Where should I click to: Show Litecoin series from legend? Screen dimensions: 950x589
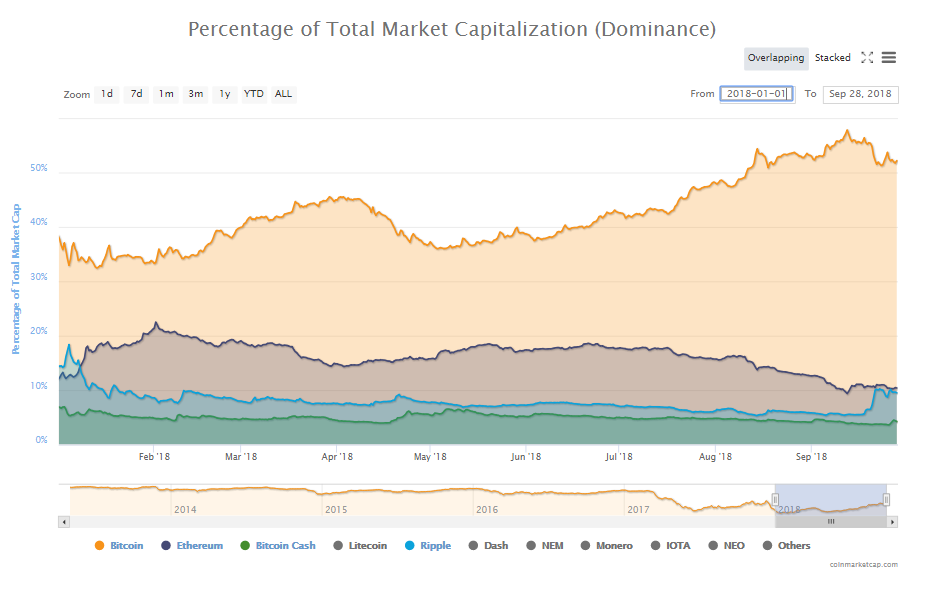(x=360, y=546)
